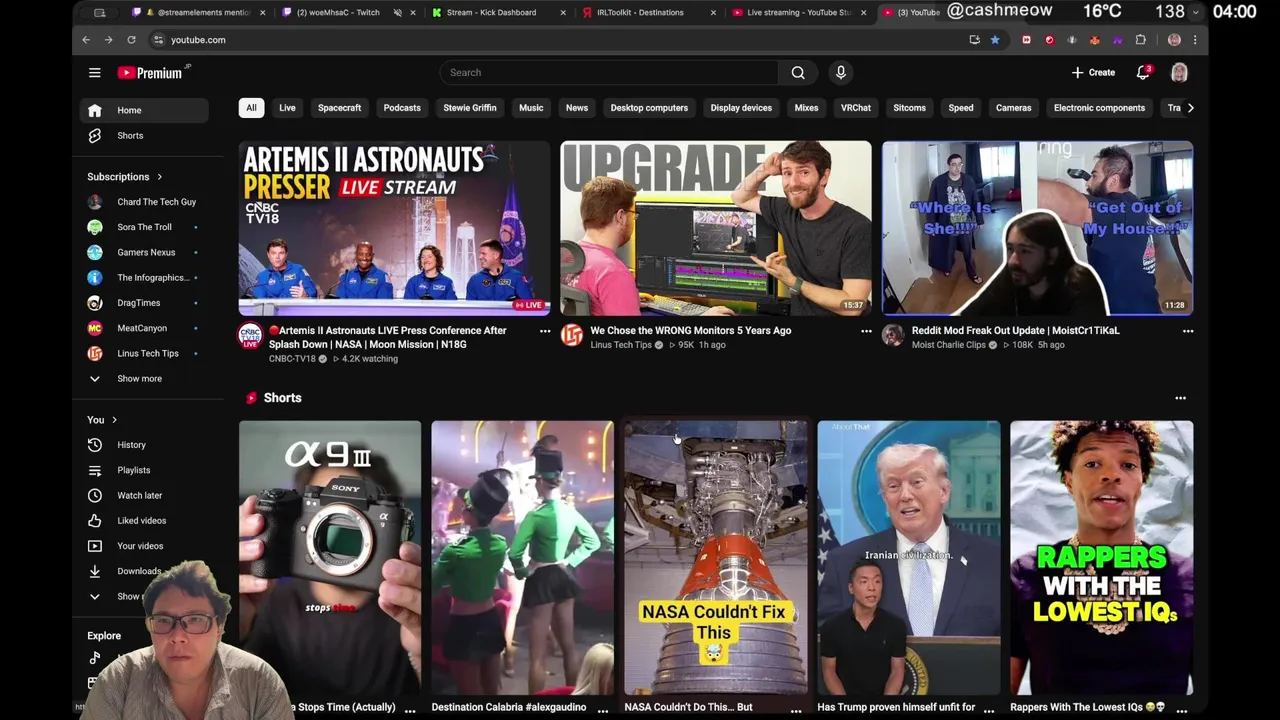The image size is (1280, 720).
Task: Open MeatCanyon channel in sidebar
Action: [144, 328]
